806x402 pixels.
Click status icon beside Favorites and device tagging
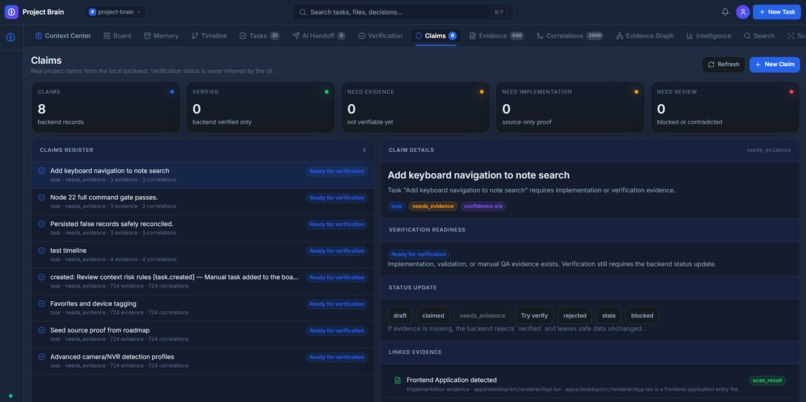coord(42,304)
